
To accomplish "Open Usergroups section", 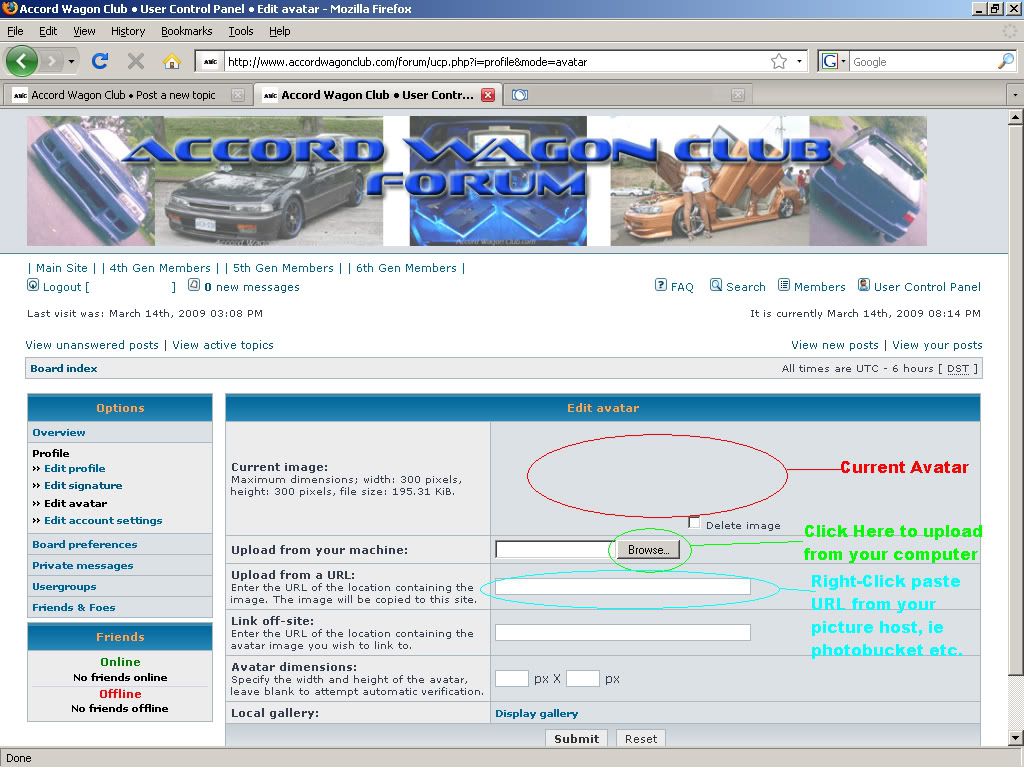I will 64,586.
